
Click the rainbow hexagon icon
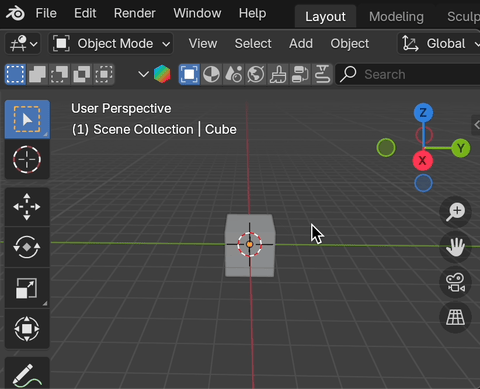pos(162,74)
